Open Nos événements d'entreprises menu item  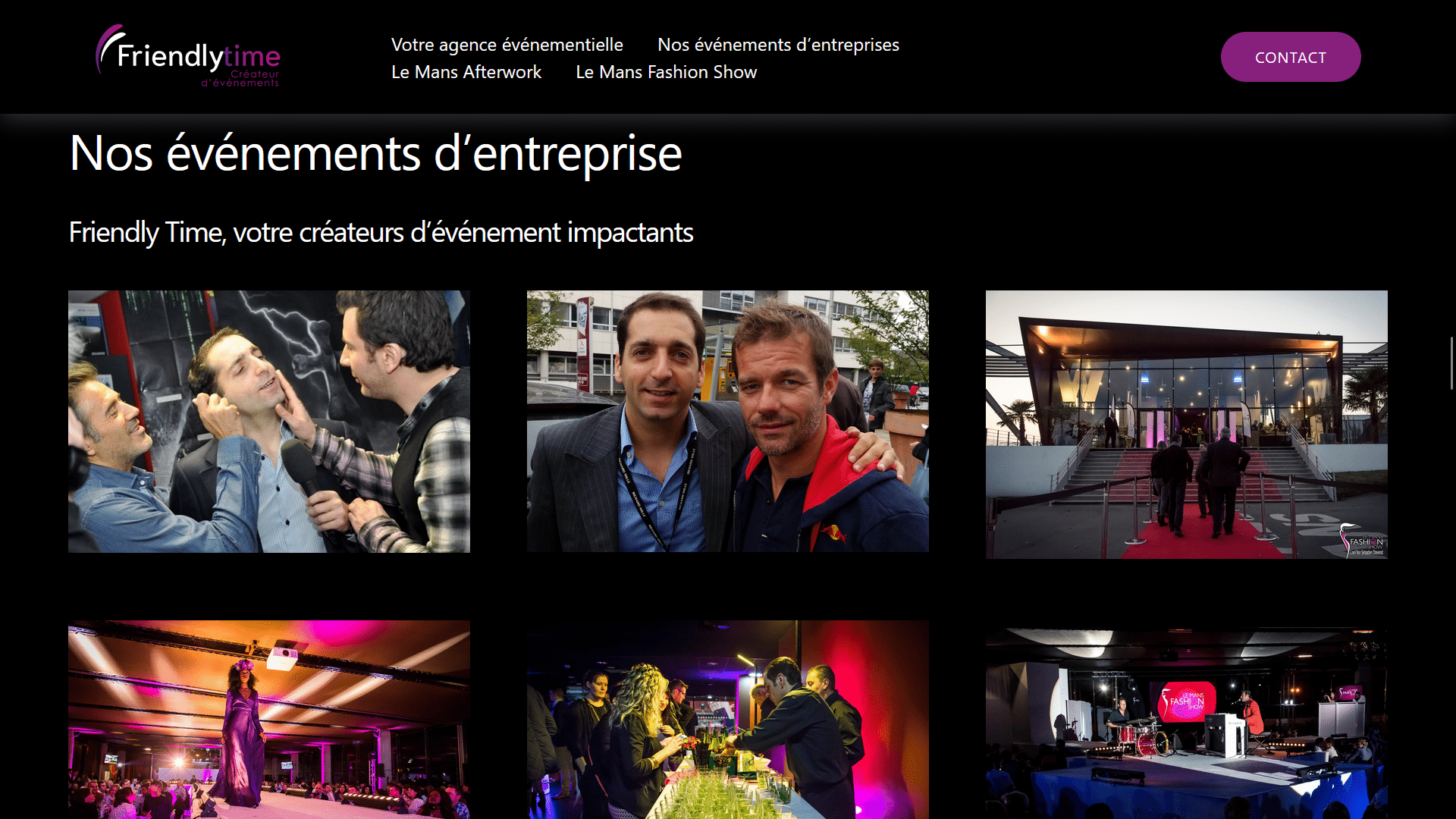[x=778, y=45]
